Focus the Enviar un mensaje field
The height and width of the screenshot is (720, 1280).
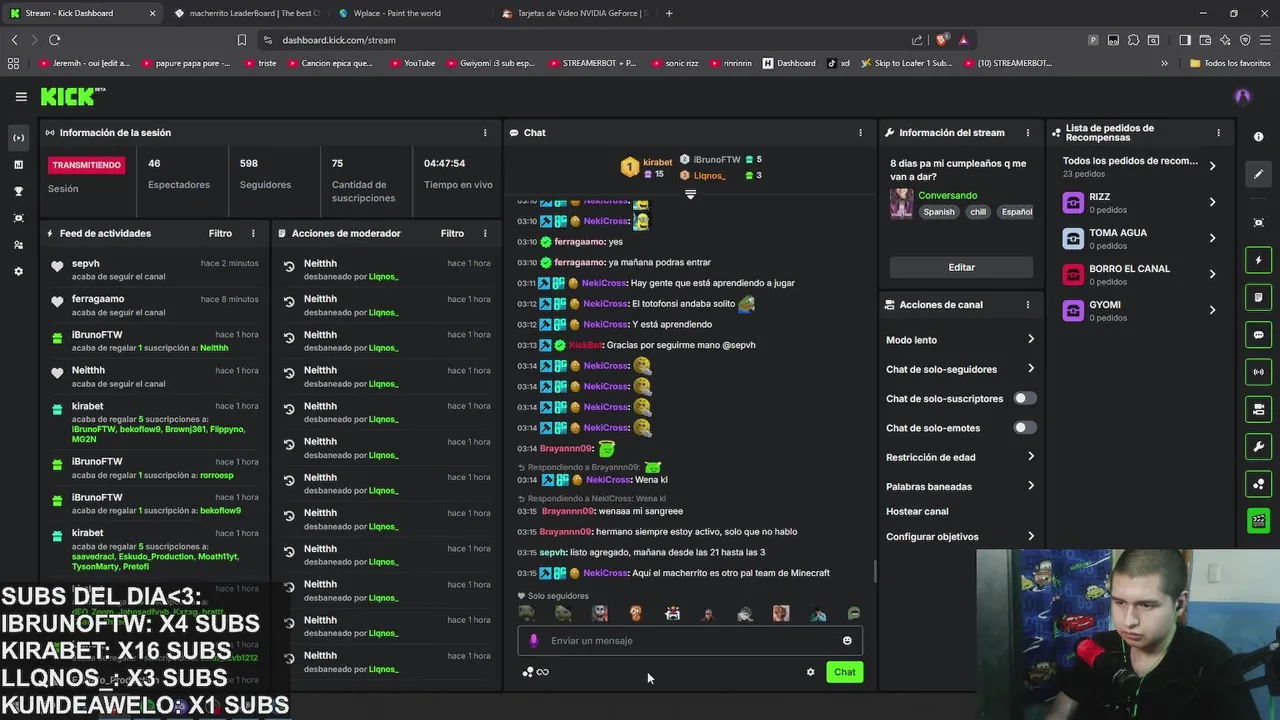[x=690, y=641]
